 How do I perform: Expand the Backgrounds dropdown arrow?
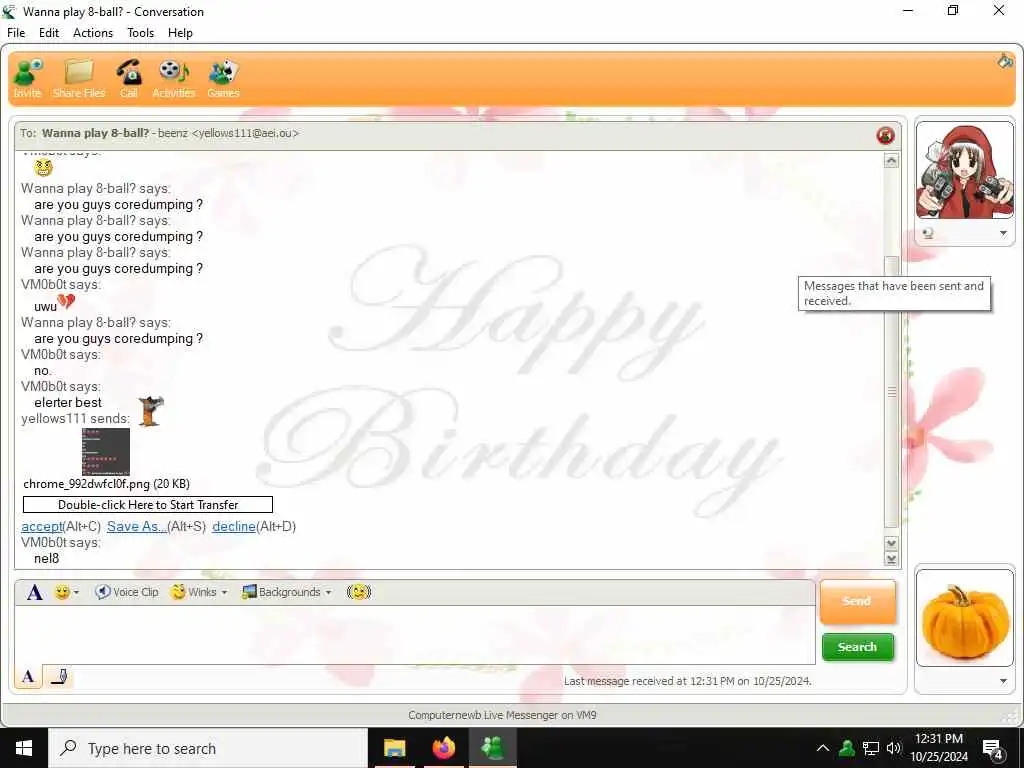[x=328, y=592]
